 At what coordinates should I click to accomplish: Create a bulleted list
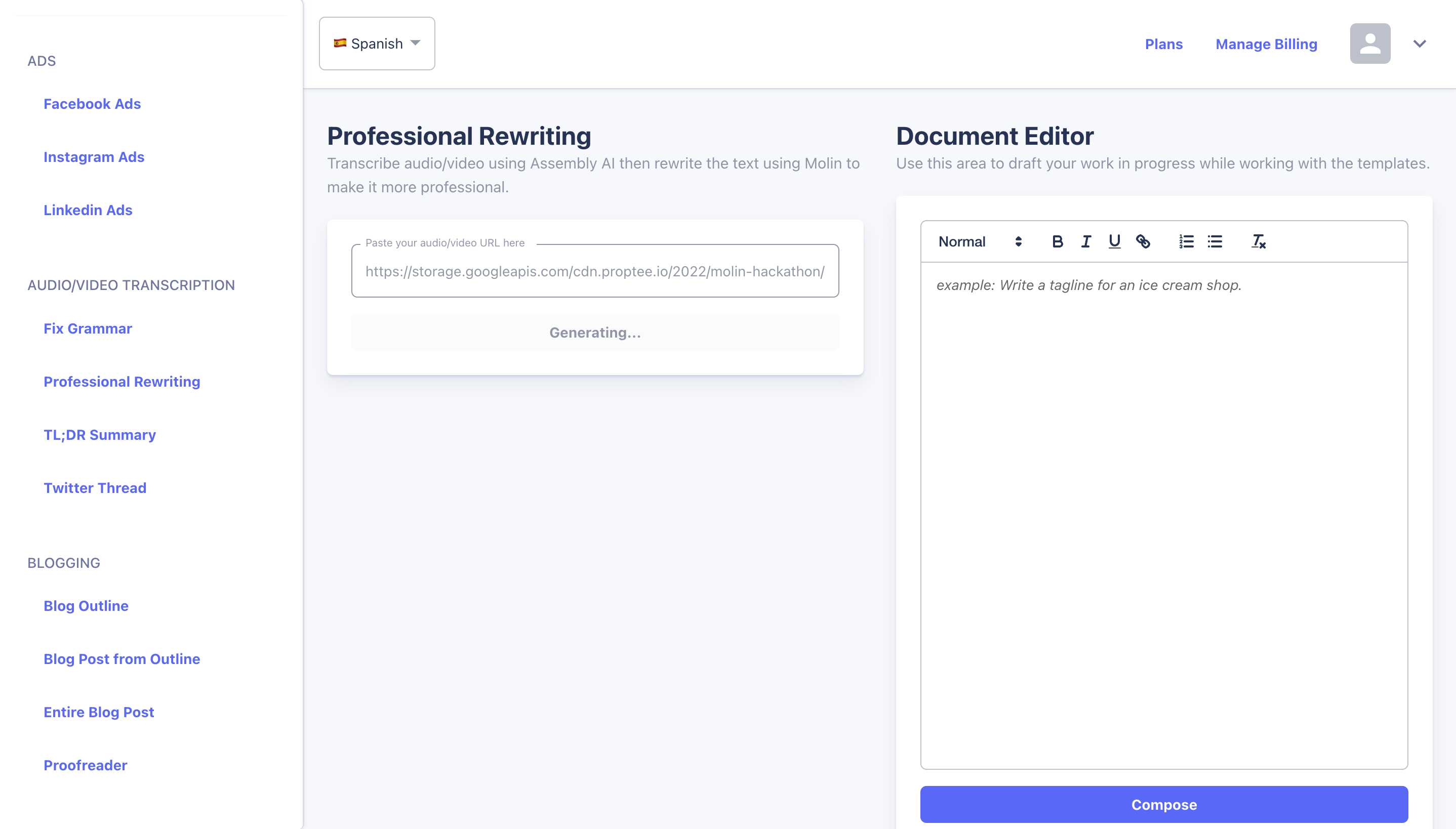(x=1215, y=241)
